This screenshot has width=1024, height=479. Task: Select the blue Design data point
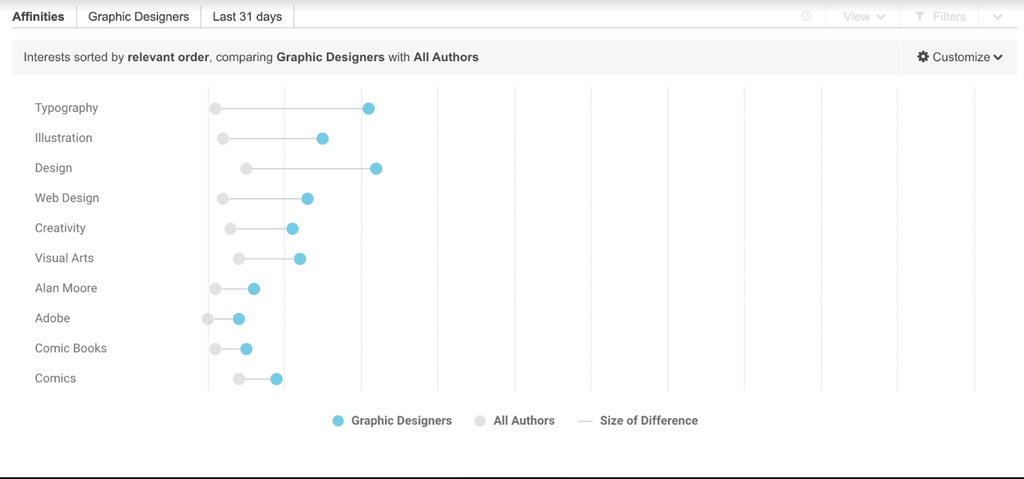click(x=376, y=169)
